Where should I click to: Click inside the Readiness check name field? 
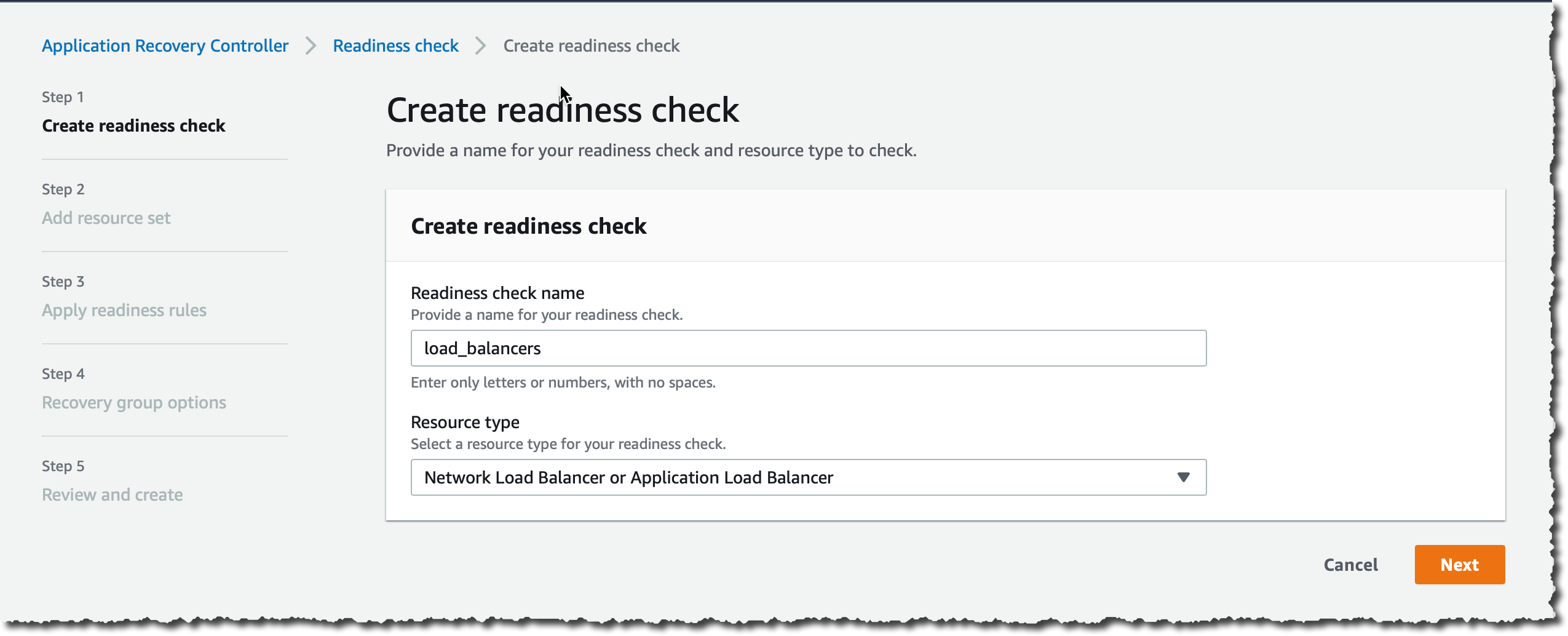point(808,348)
